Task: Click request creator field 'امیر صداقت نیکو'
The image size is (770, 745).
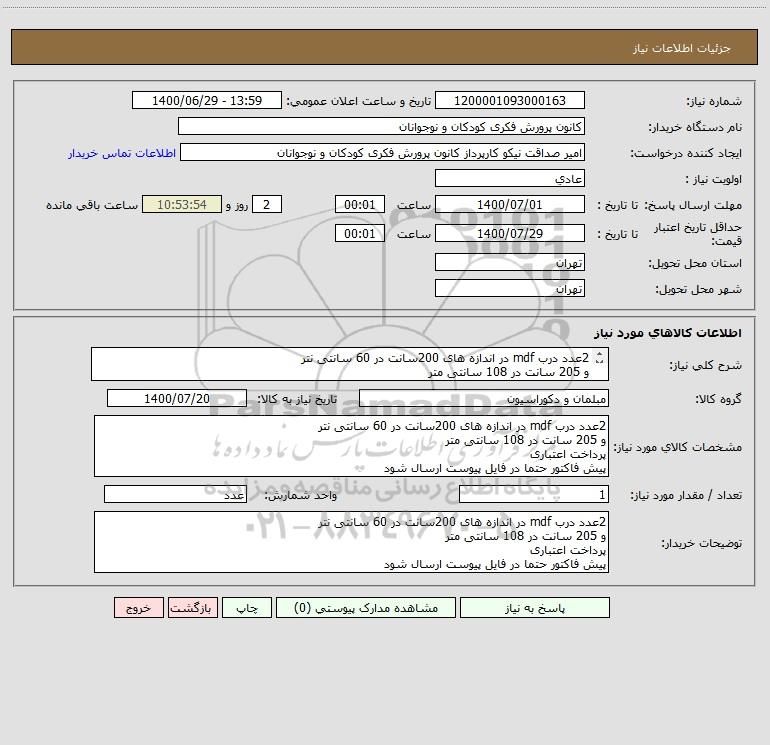Action: tap(382, 152)
